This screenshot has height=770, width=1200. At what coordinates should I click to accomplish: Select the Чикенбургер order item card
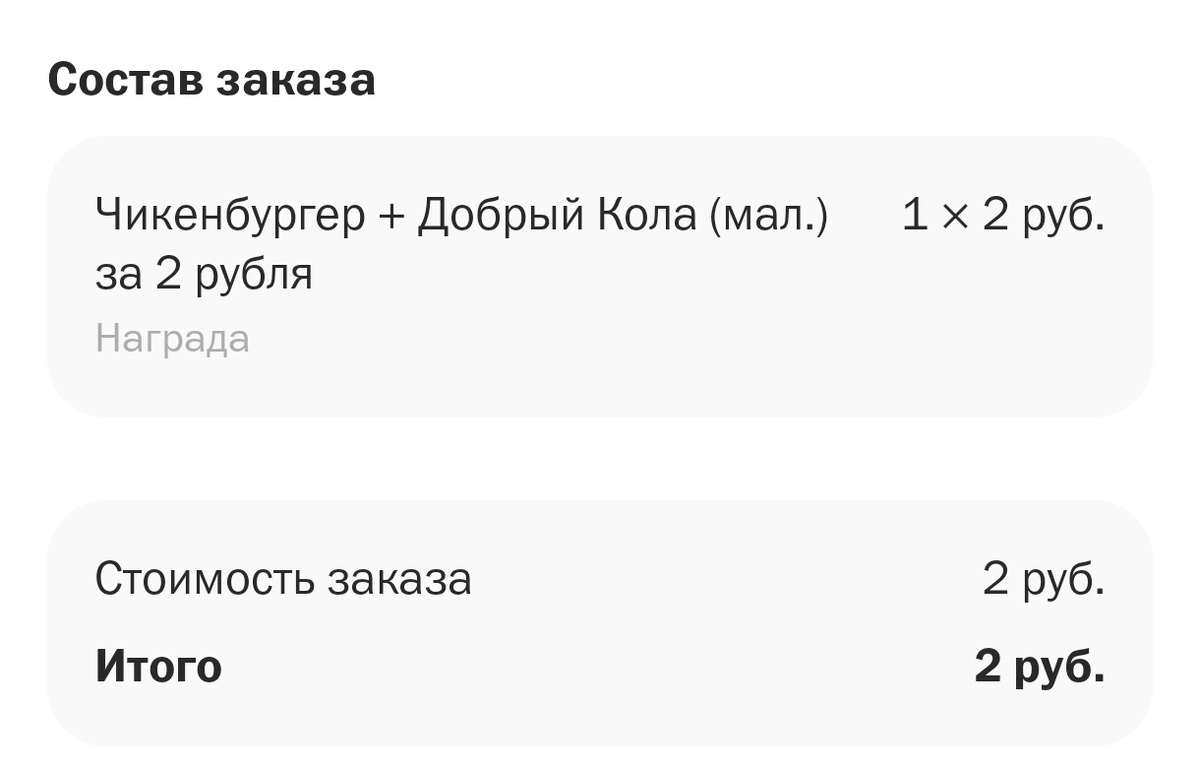click(600, 275)
